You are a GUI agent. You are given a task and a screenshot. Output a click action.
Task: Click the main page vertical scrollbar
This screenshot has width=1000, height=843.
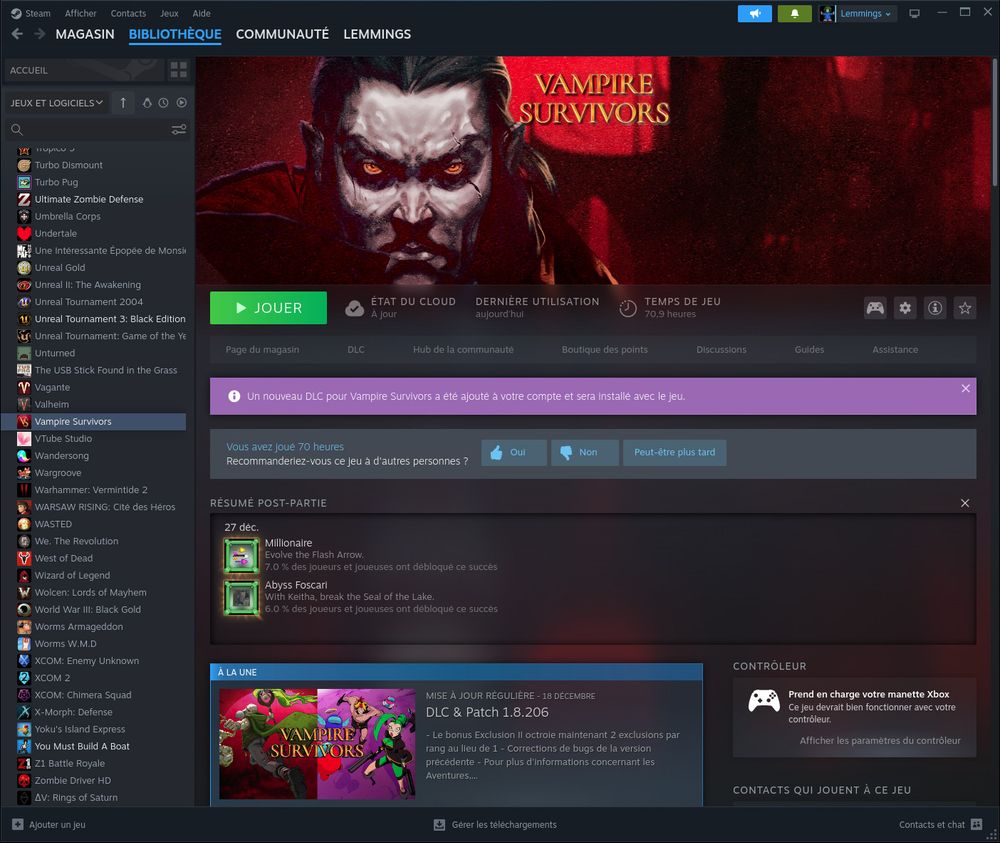pyautogui.click(x=994, y=121)
